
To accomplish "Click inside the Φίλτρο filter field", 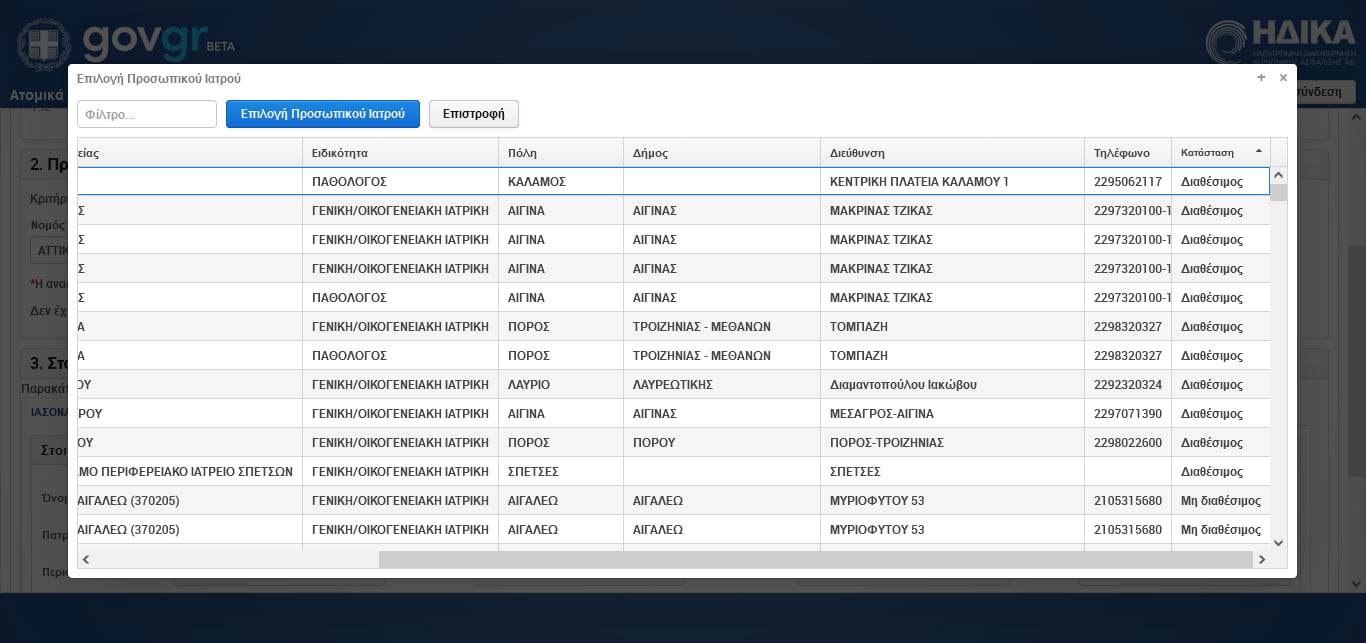I will click(147, 114).
